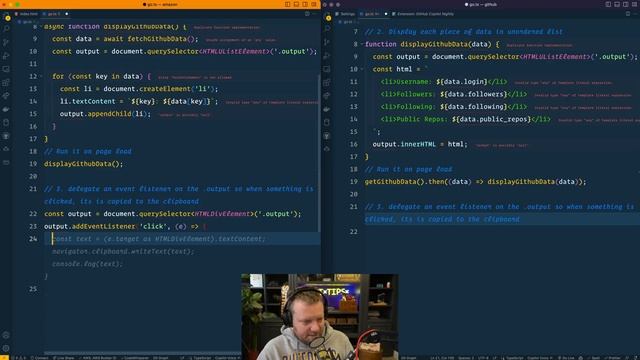Open Source Control in left amazon window
This screenshot has height=360, width=640.
click(x=6, y=42)
